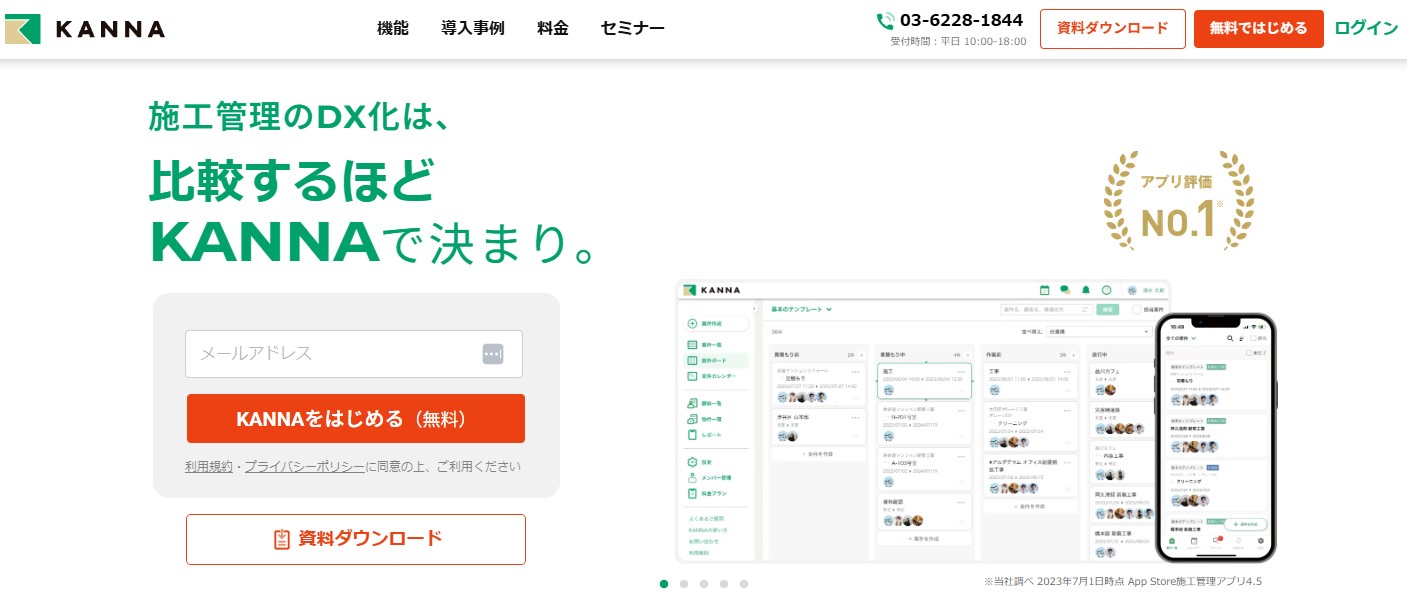
Task: Open the プライバシーポリシー link
Action: [x=305, y=467]
